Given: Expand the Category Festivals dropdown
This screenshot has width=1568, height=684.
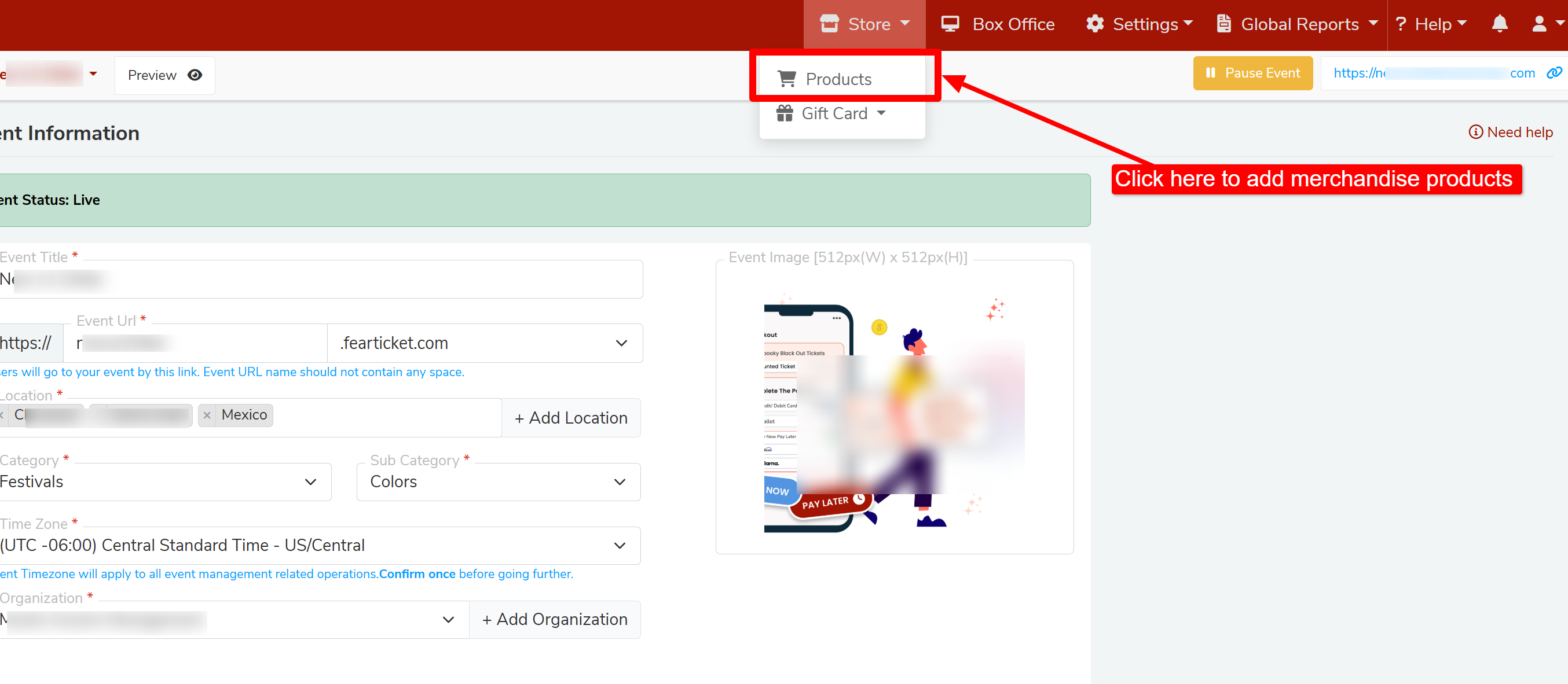Looking at the screenshot, I should point(310,482).
